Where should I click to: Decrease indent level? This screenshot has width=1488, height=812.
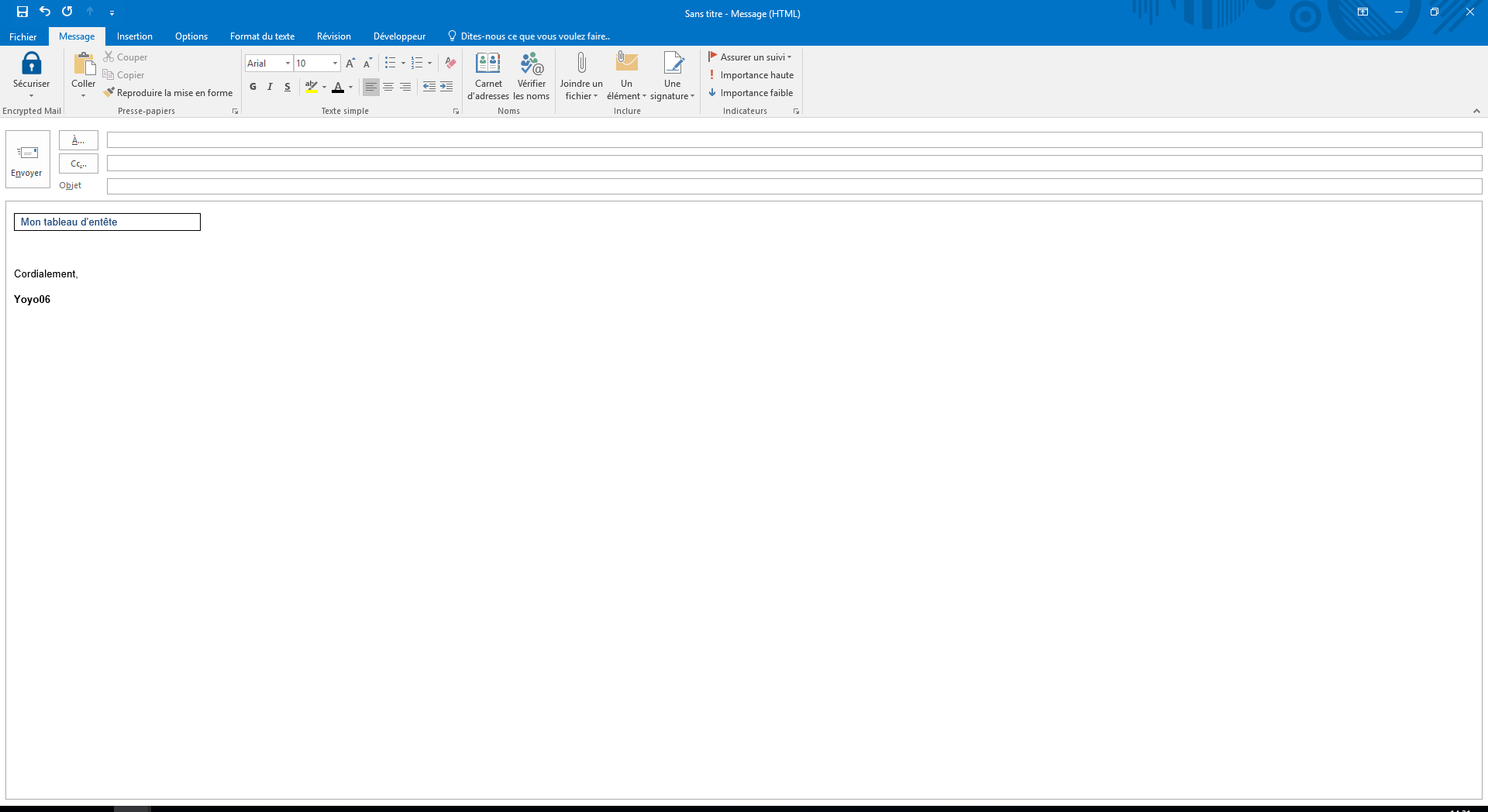[x=429, y=87]
